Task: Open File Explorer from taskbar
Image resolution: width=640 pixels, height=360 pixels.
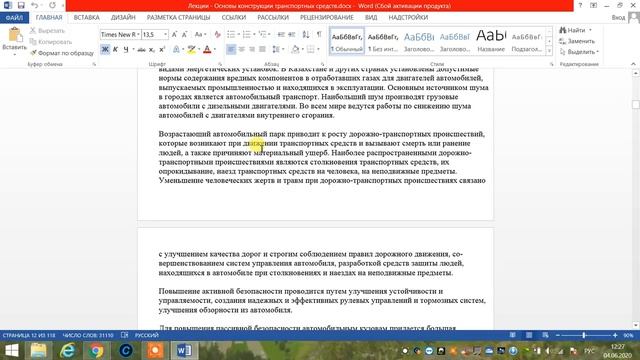Action: pyautogui.click(x=38, y=351)
